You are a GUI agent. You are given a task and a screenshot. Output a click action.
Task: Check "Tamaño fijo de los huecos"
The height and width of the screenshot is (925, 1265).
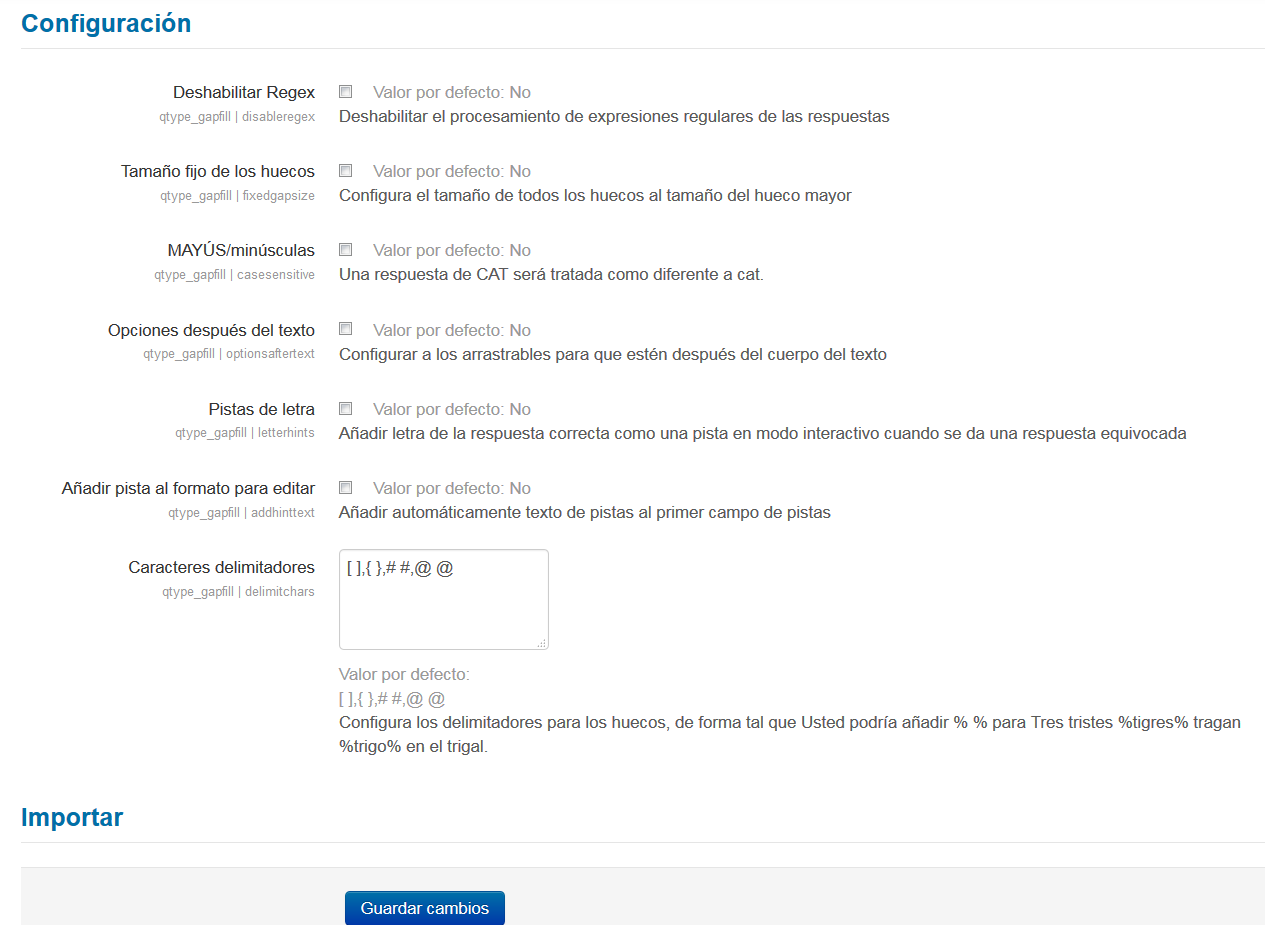345,170
